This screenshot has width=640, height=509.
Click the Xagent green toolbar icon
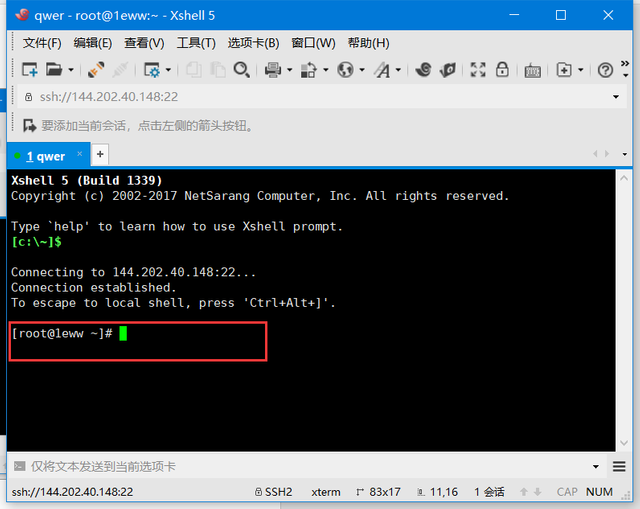(448, 70)
